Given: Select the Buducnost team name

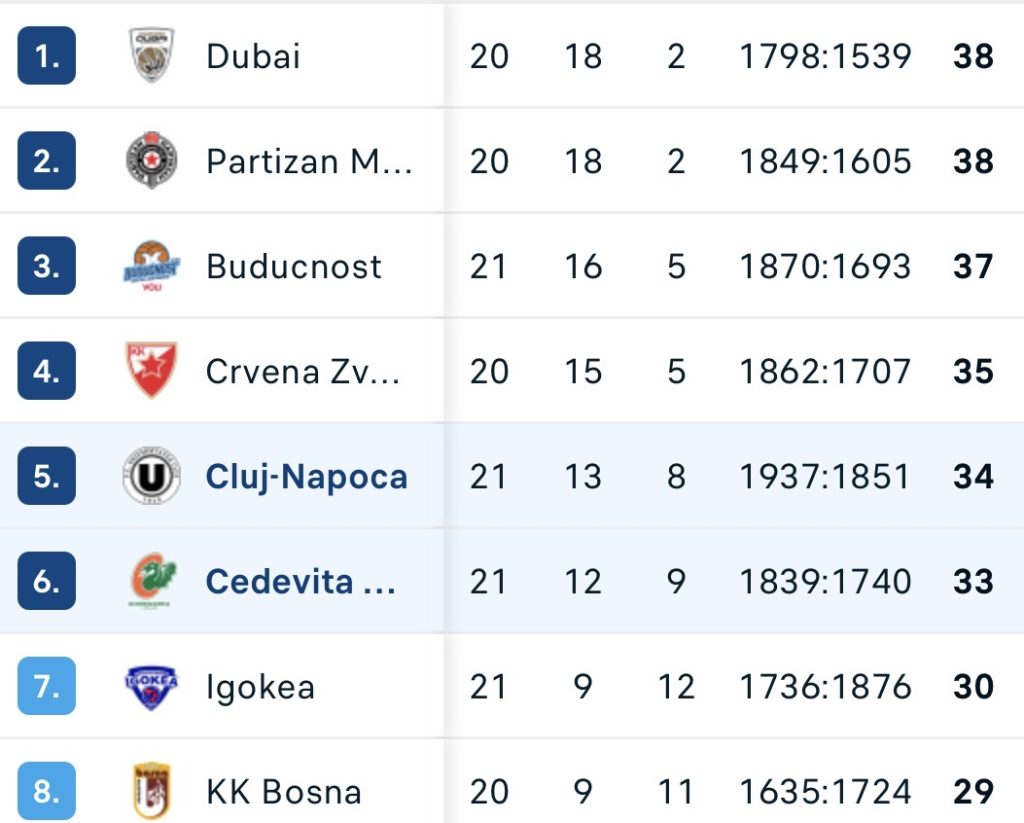Looking at the screenshot, I should 294,266.
